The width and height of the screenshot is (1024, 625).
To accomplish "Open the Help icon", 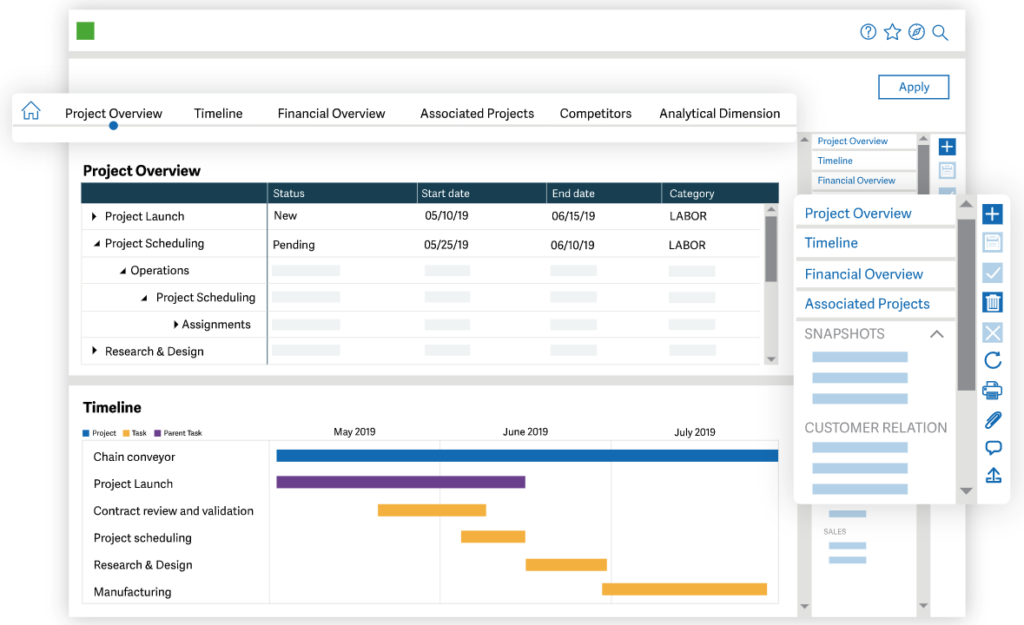I will click(867, 31).
